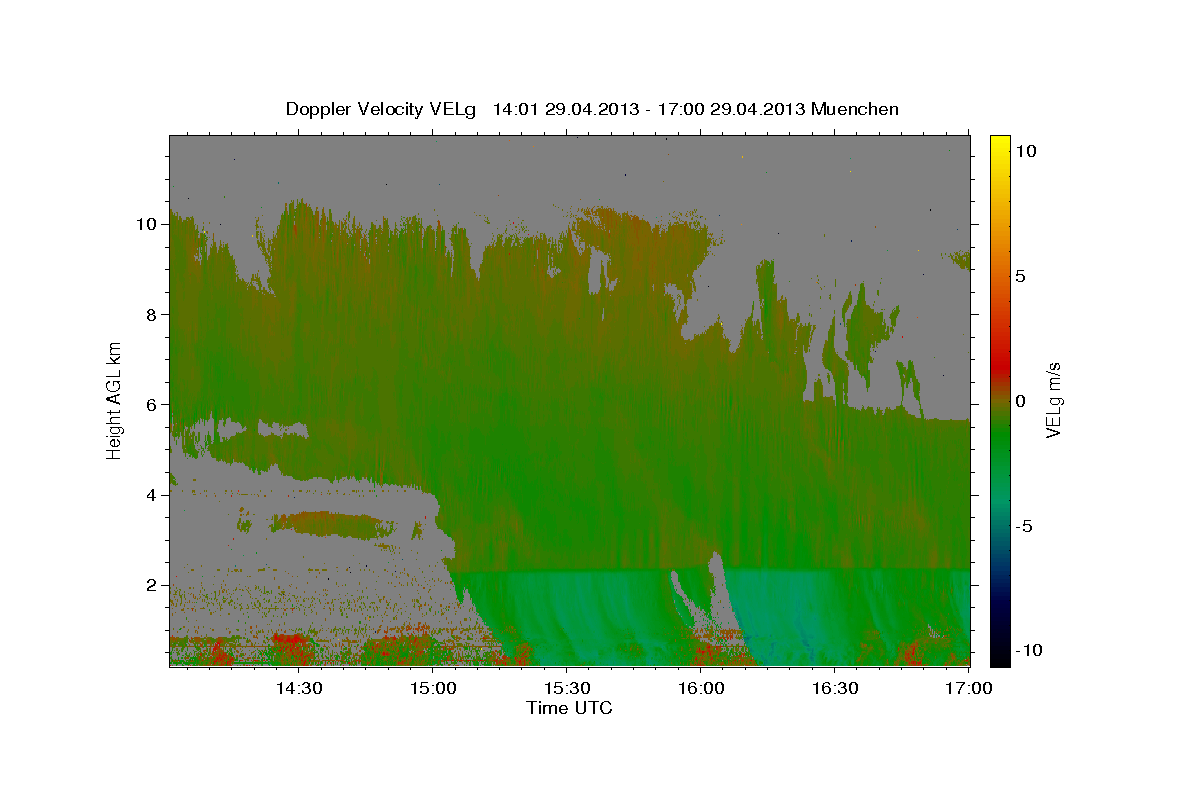Click the 'Height AGL km' axis label

click(x=115, y=399)
